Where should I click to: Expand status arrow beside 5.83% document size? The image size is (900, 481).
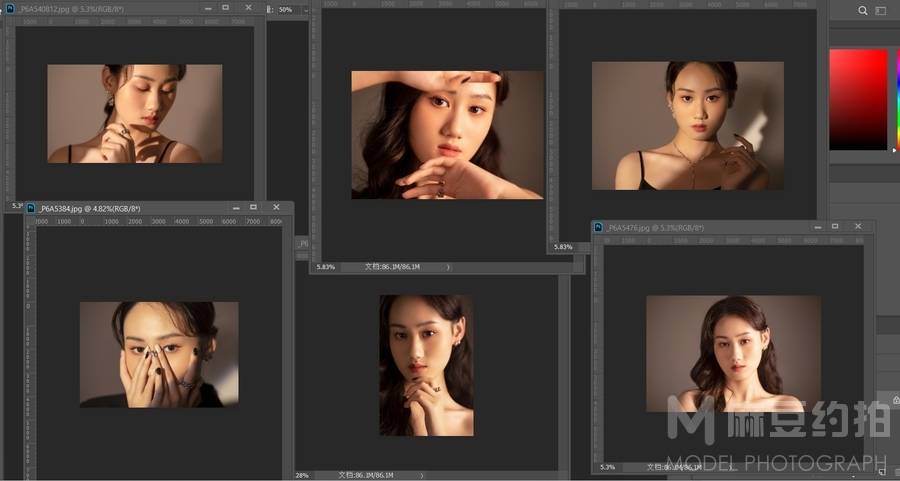[448, 267]
